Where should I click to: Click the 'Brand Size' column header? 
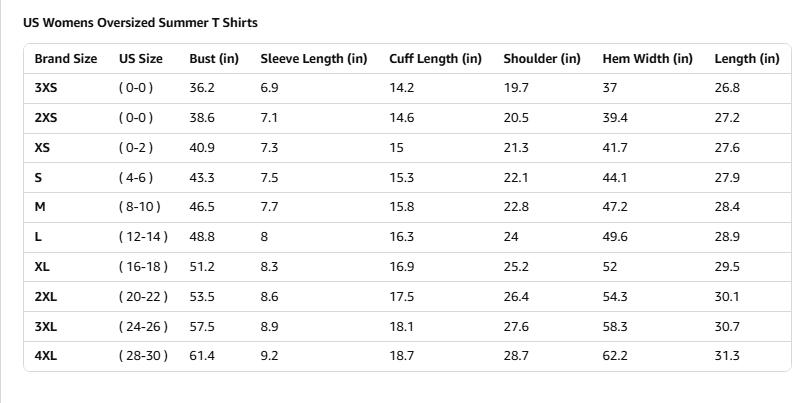pyautogui.click(x=66, y=59)
